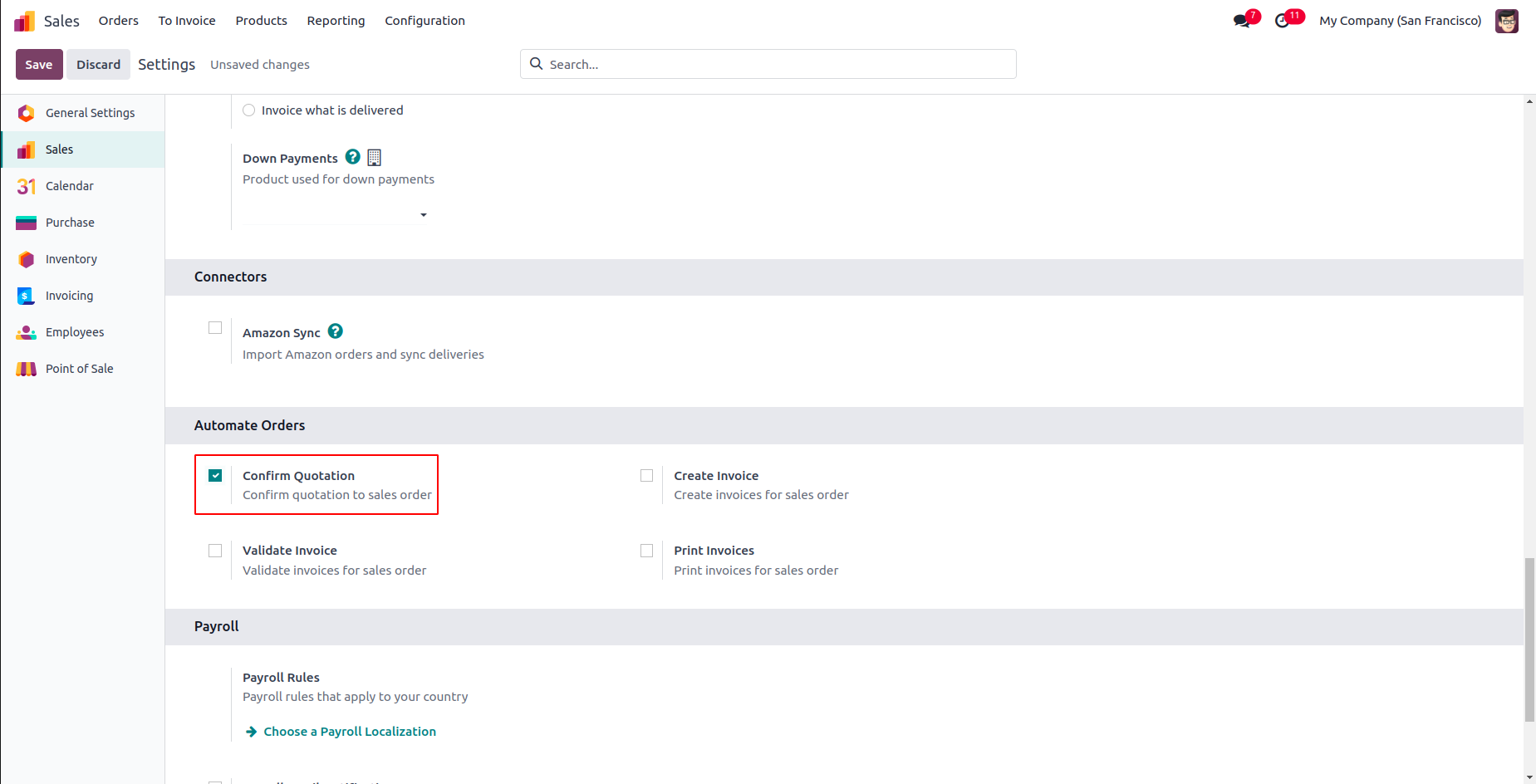Enable the Create Invoice checkbox
This screenshot has height=784, width=1536.
[647, 476]
